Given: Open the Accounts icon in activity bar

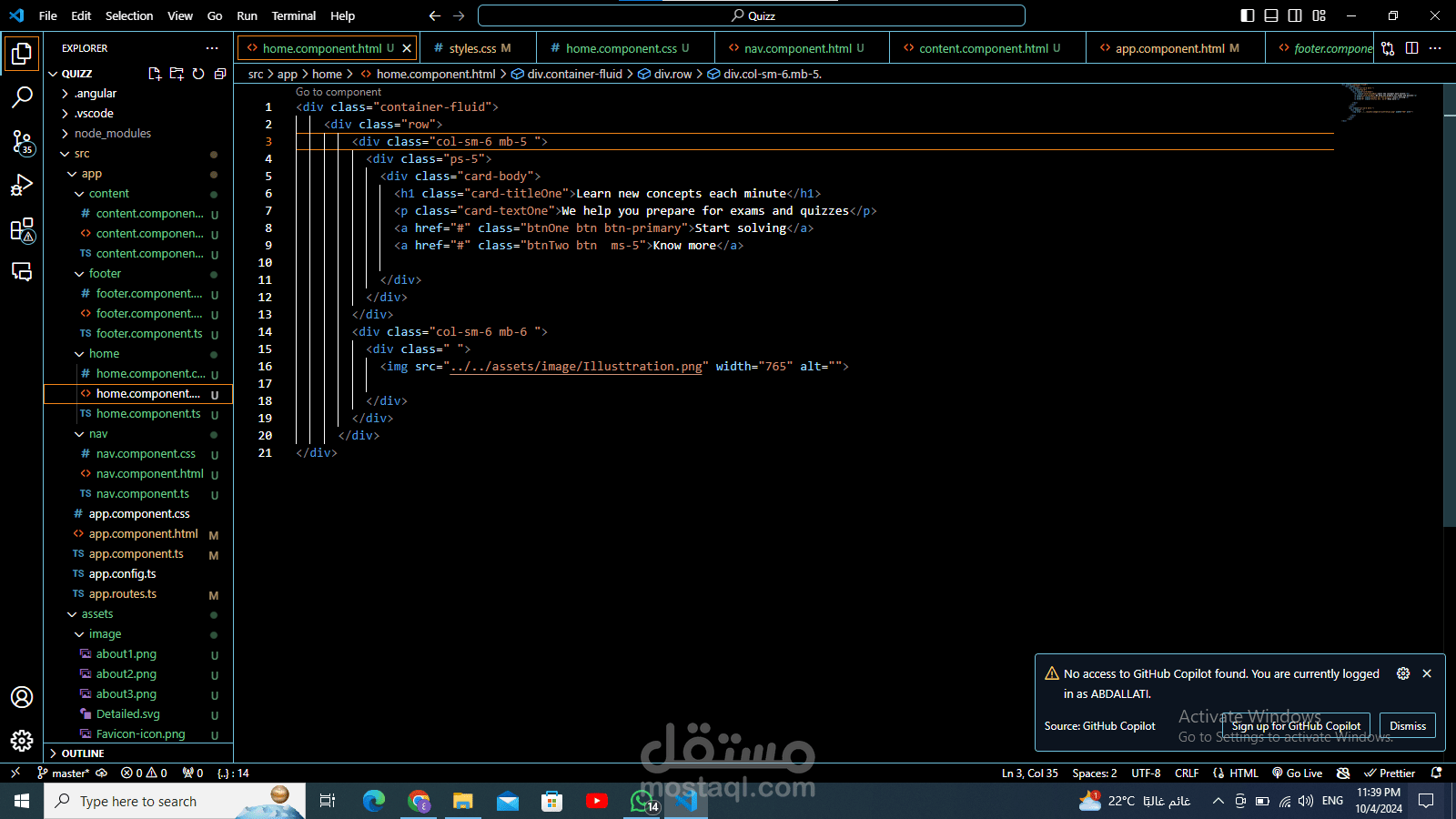Looking at the screenshot, I should click(x=22, y=697).
